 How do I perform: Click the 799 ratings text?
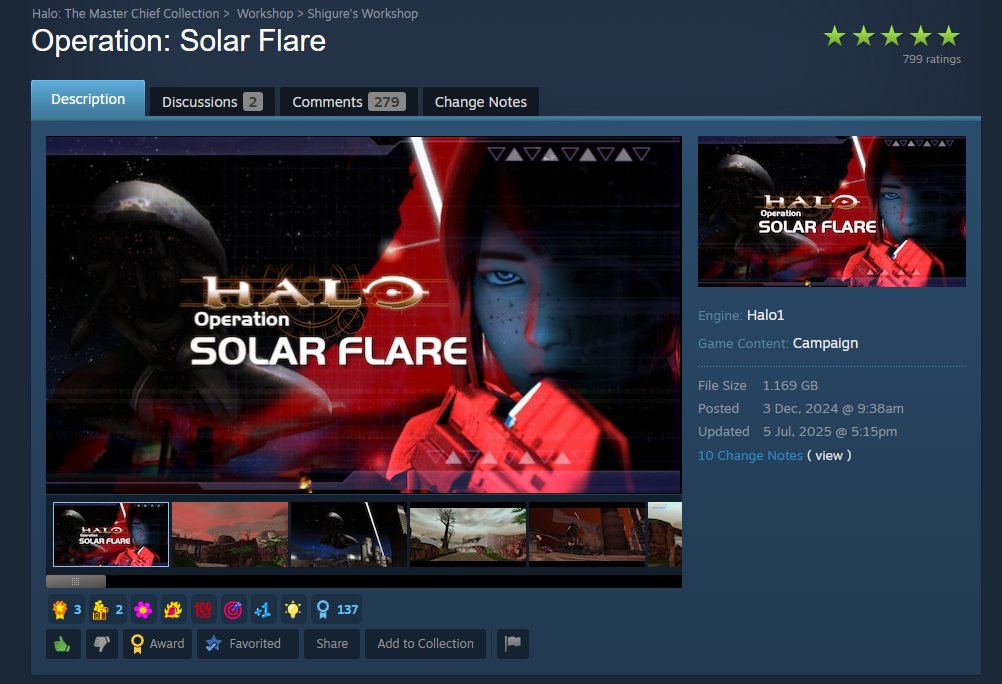(932, 59)
